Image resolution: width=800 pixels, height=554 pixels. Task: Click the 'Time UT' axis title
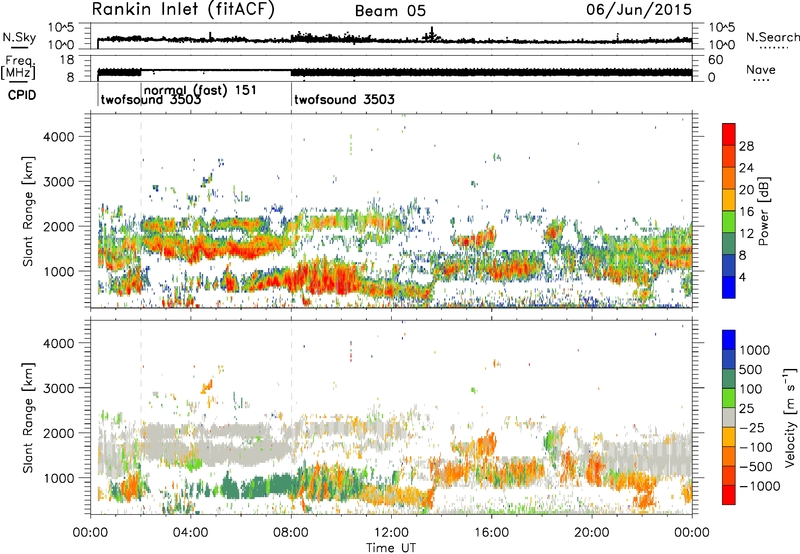(x=391, y=548)
